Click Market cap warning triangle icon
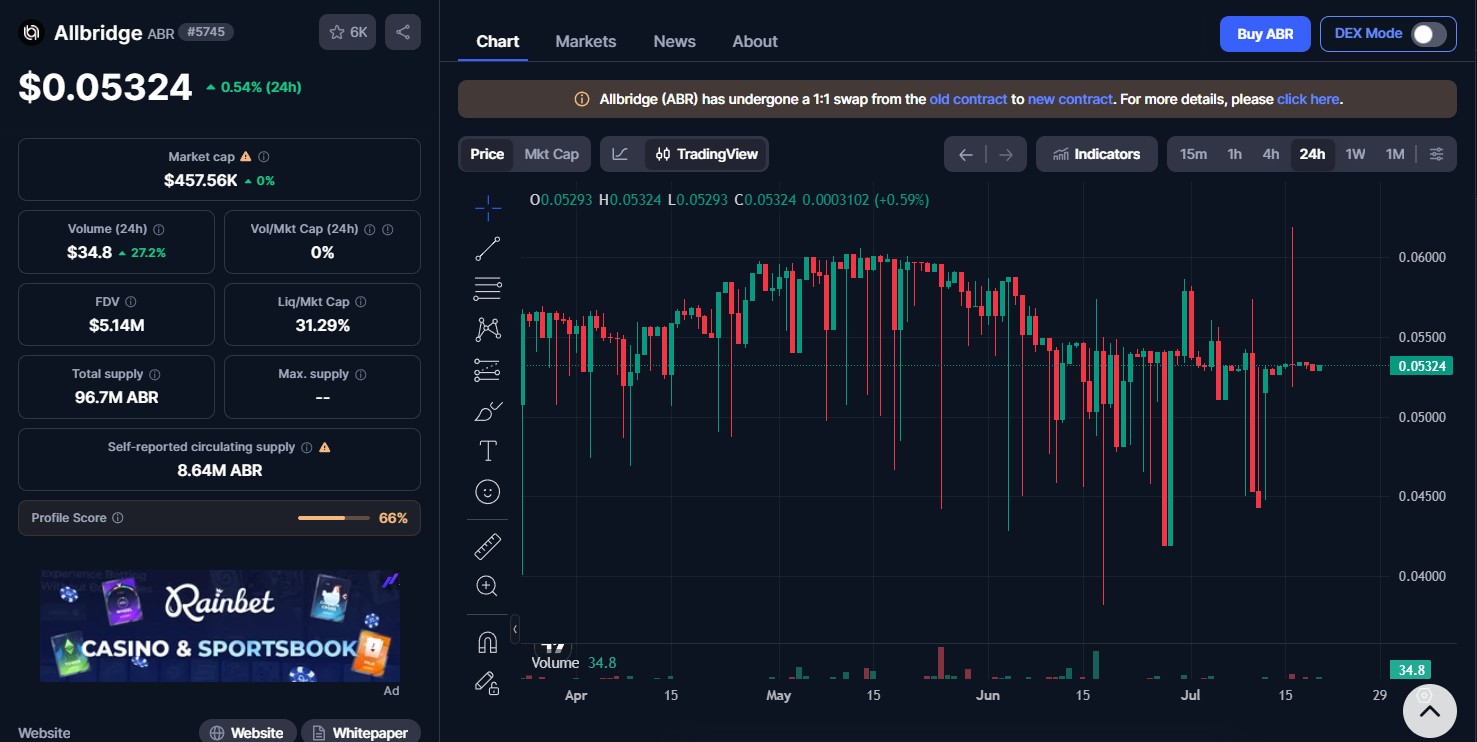 246,157
